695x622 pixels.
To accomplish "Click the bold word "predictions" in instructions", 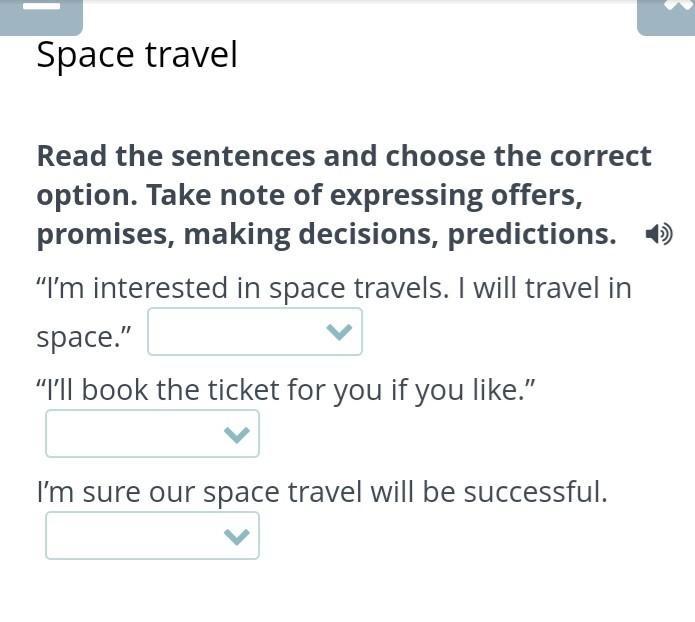I will (x=532, y=235).
